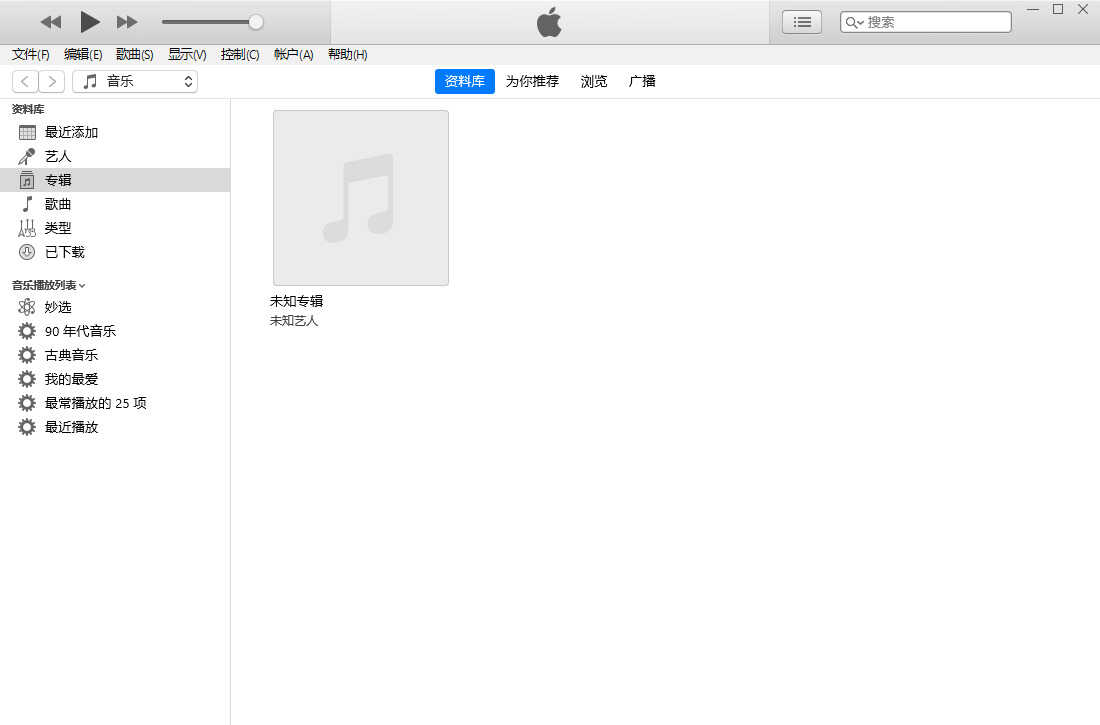
Task: Click the 艺人 microphone icon
Action: click(27, 157)
